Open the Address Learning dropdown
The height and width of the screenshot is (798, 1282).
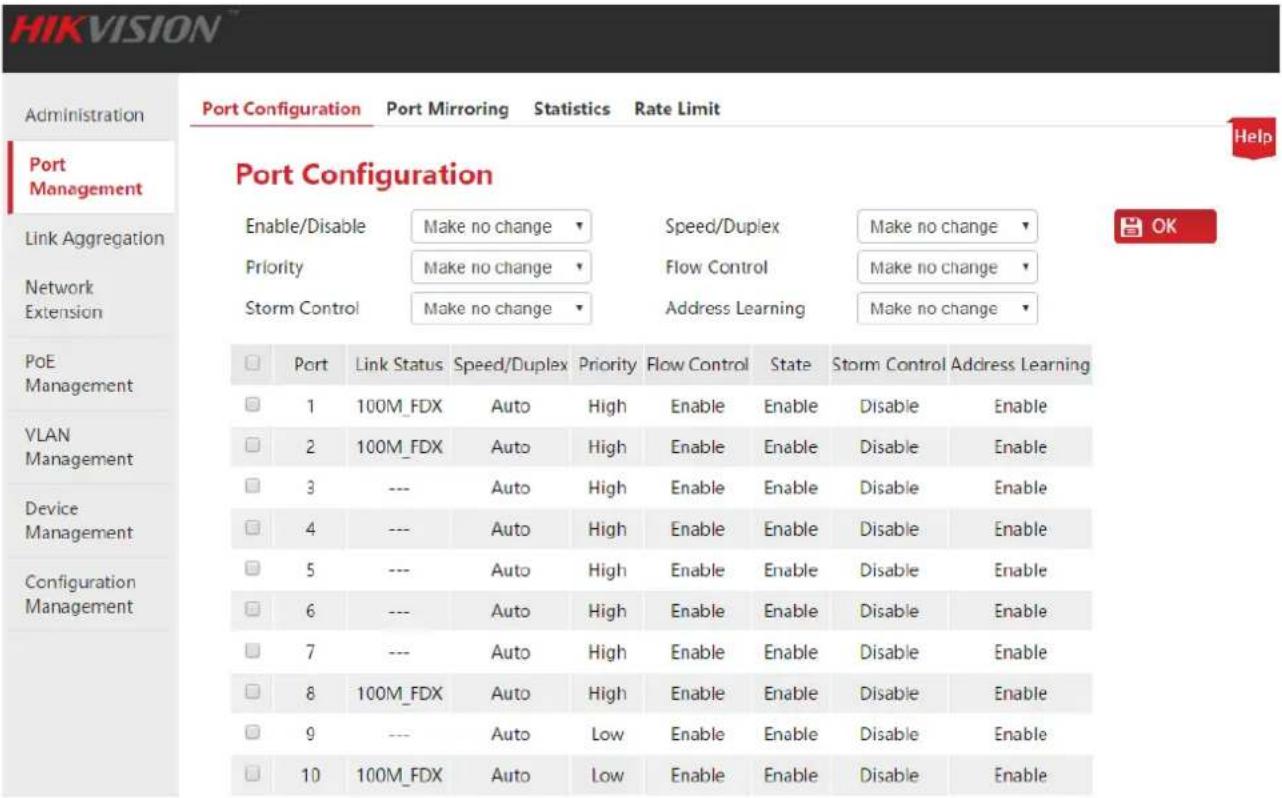pyautogui.click(x=947, y=309)
